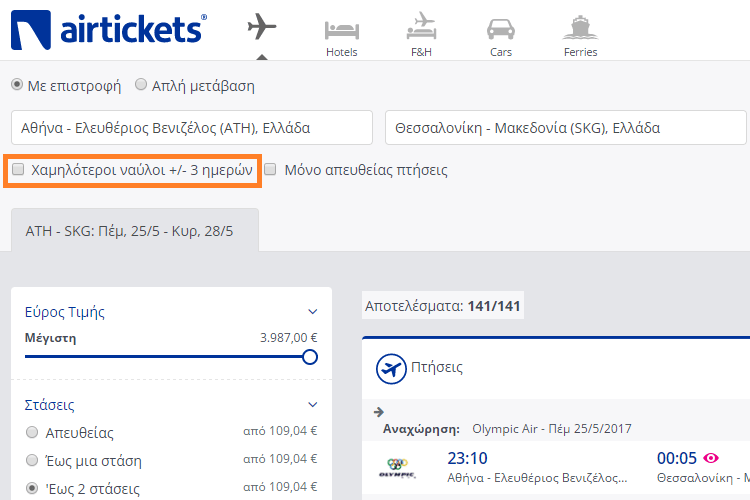Open the Hotels bed icon

(x=342, y=30)
